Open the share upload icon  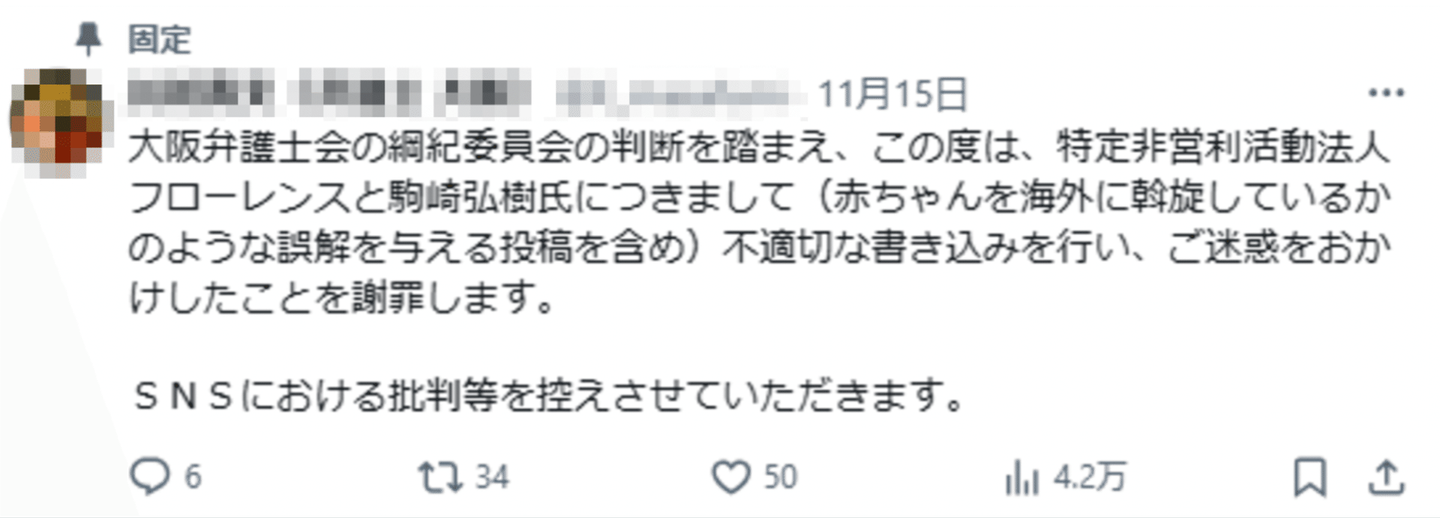1386,478
